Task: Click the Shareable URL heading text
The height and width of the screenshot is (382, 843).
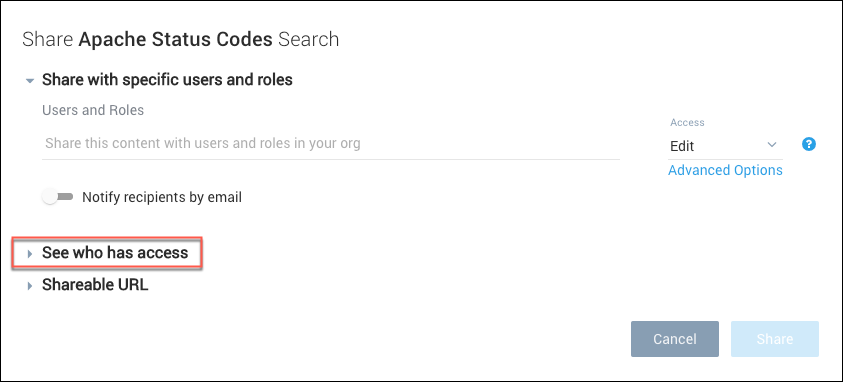Action: coord(95,285)
